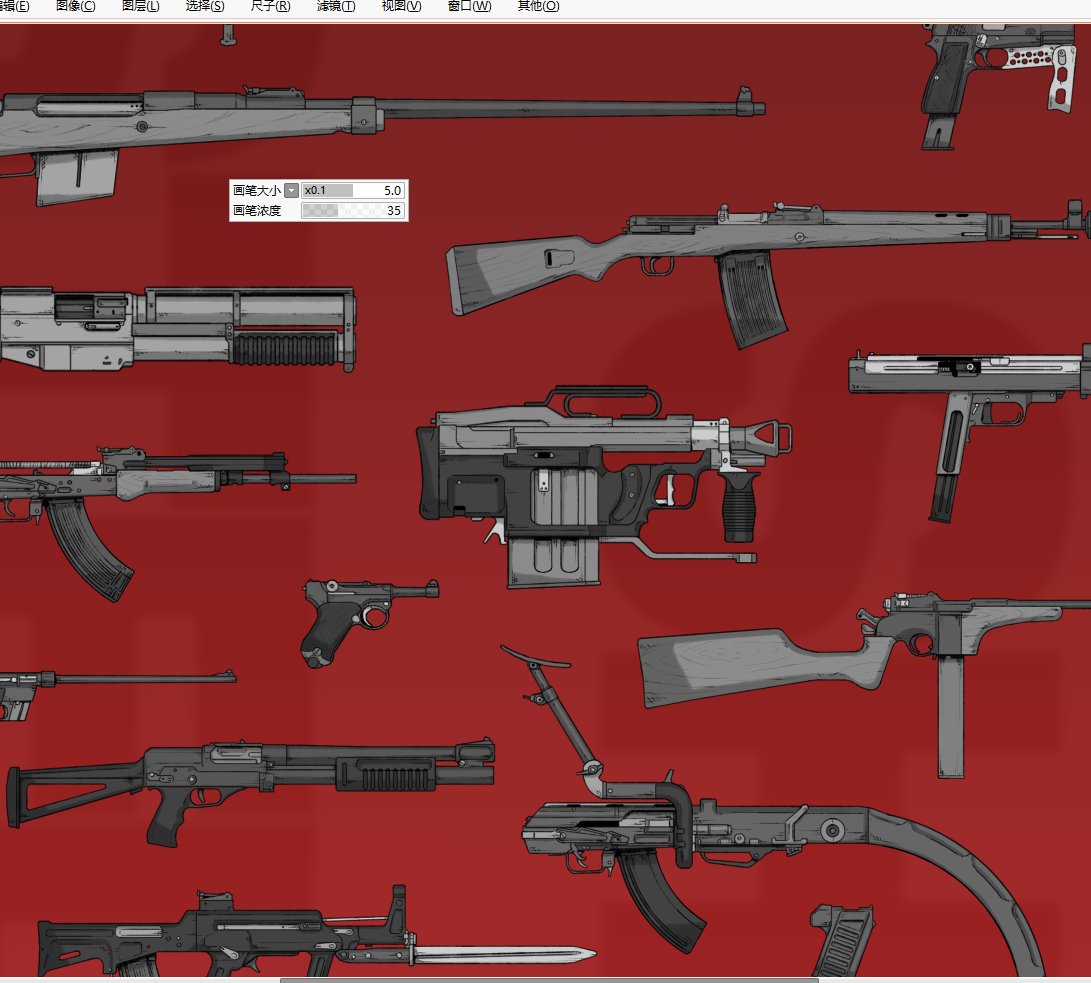Adjust the 画笔浓度 brush density slider
The height and width of the screenshot is (983, 1091).
[x=353, y=210]
